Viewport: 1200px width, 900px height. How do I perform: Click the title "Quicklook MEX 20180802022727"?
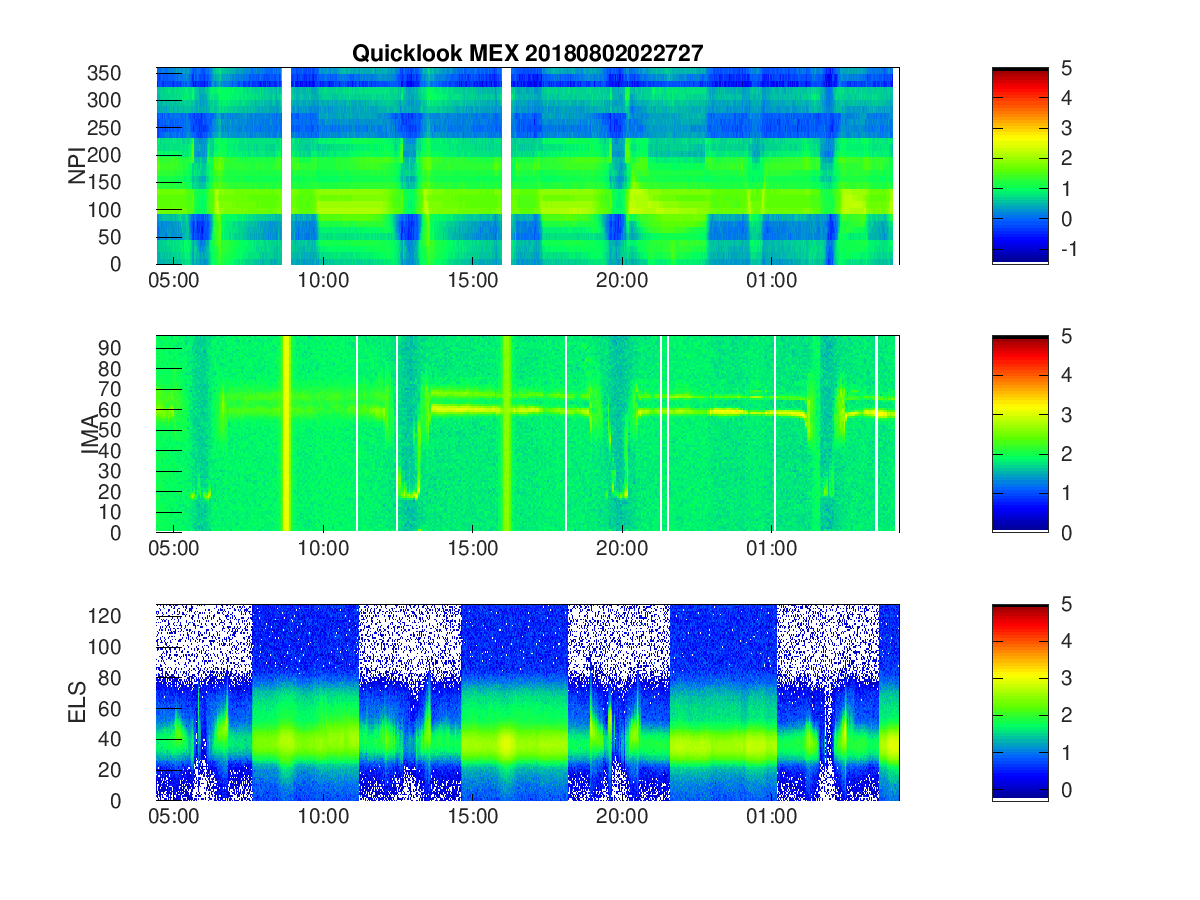pos(527,54)
